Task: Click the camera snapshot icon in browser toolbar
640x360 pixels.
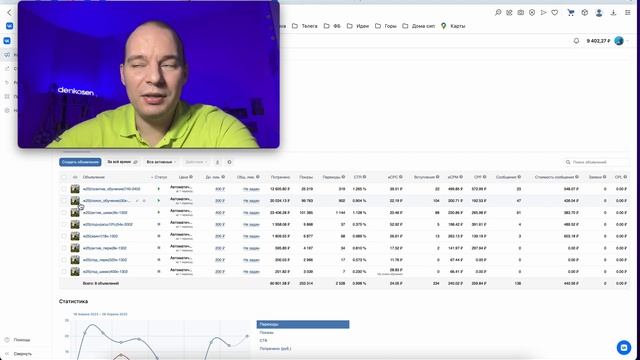Action: (x=520, y=13)
